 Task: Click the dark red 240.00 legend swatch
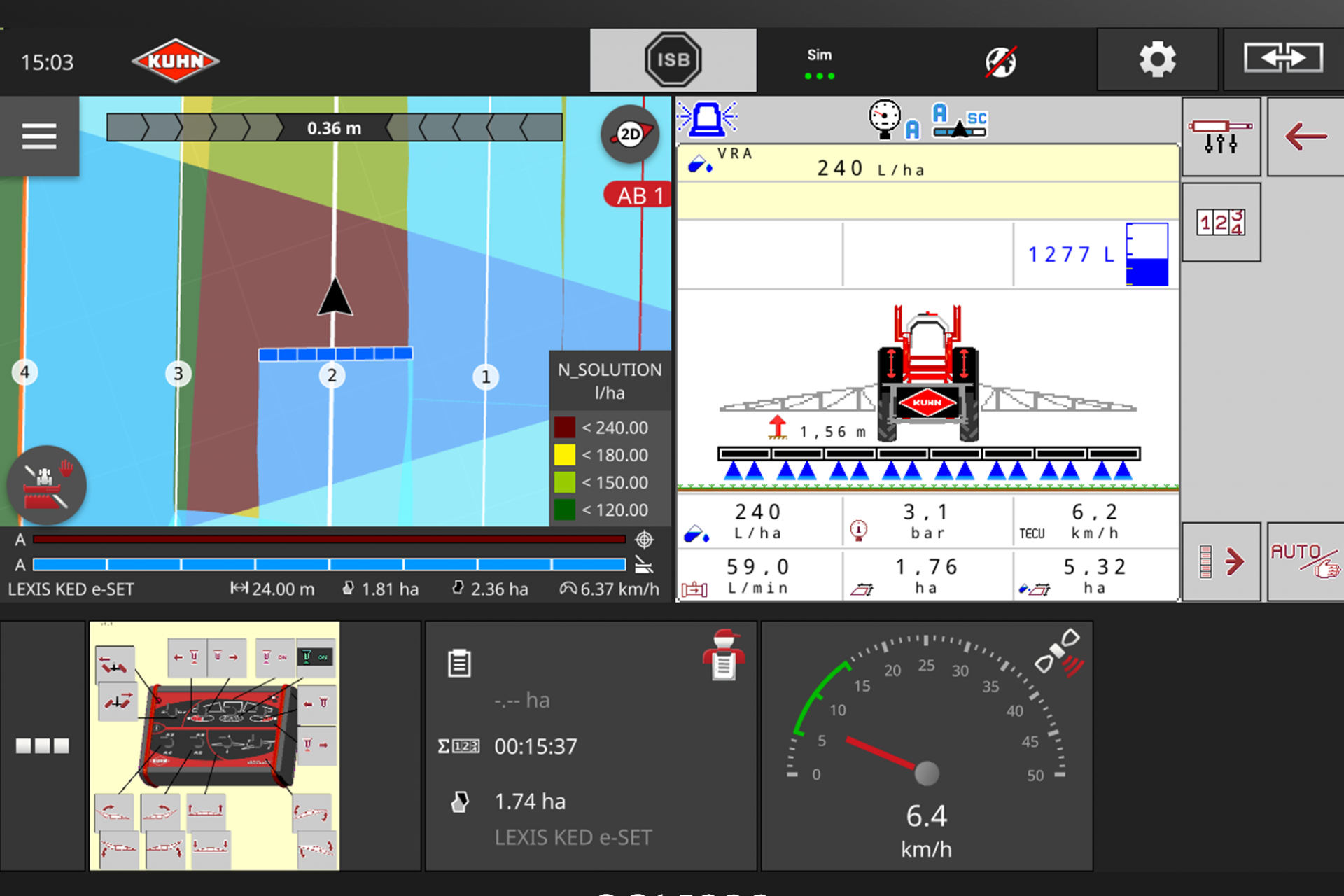point(564,428)
